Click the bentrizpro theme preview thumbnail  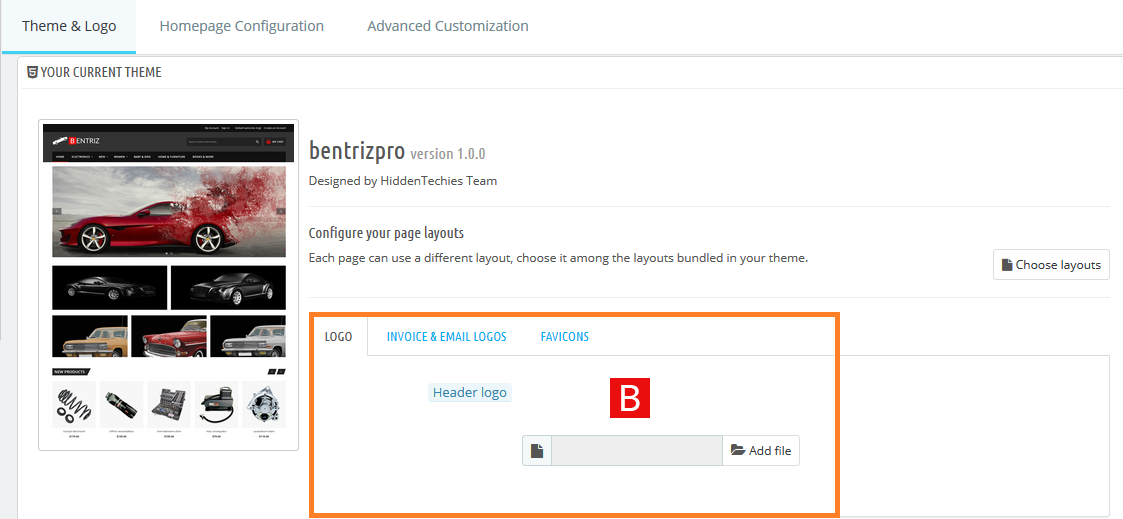[168, 285]
